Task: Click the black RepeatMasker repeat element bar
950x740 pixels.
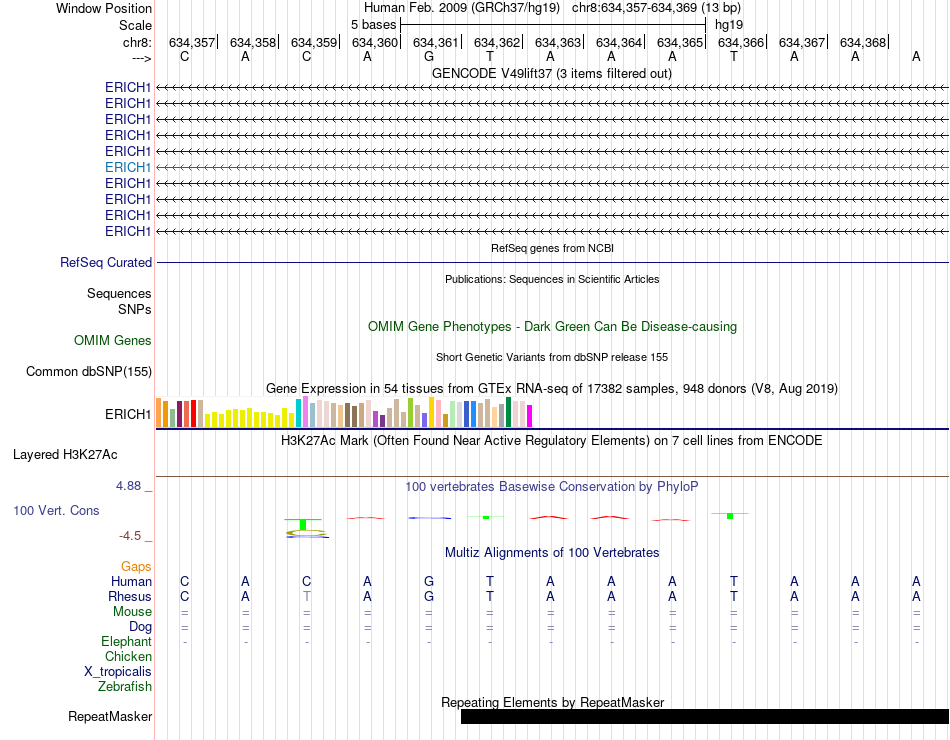Action: [x=705, y=716]
